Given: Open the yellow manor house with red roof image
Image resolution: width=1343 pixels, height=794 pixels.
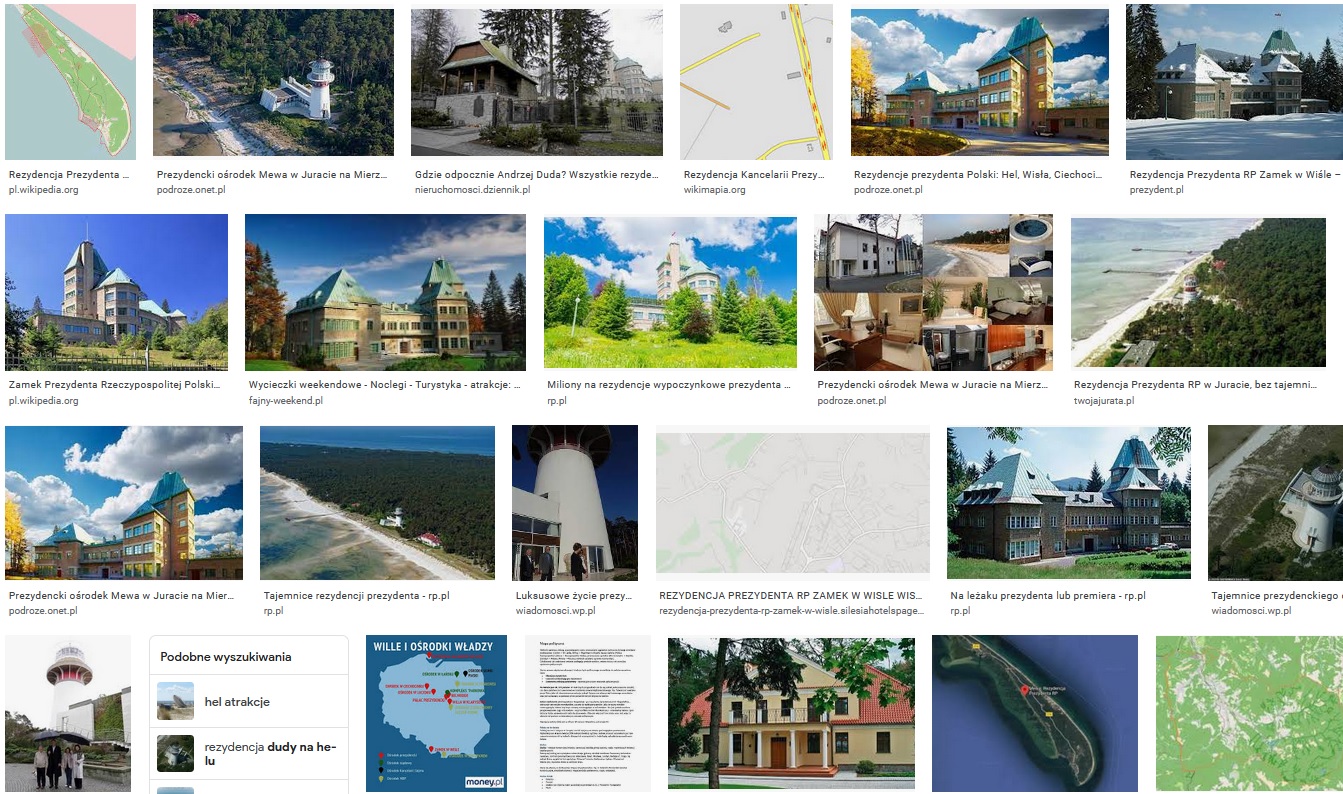Looking at the screenshot, I should click(790, 714).
